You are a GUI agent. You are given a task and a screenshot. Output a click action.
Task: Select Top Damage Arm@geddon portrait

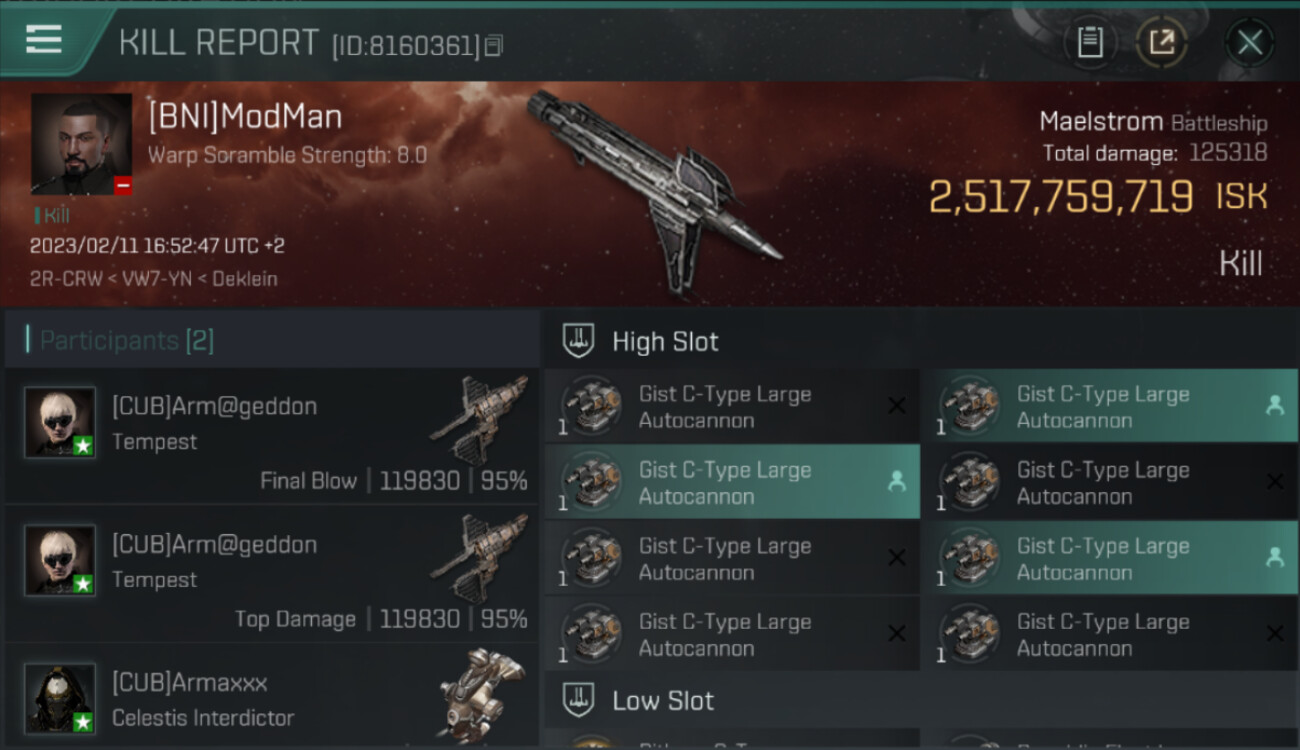[x=60, y=560]
